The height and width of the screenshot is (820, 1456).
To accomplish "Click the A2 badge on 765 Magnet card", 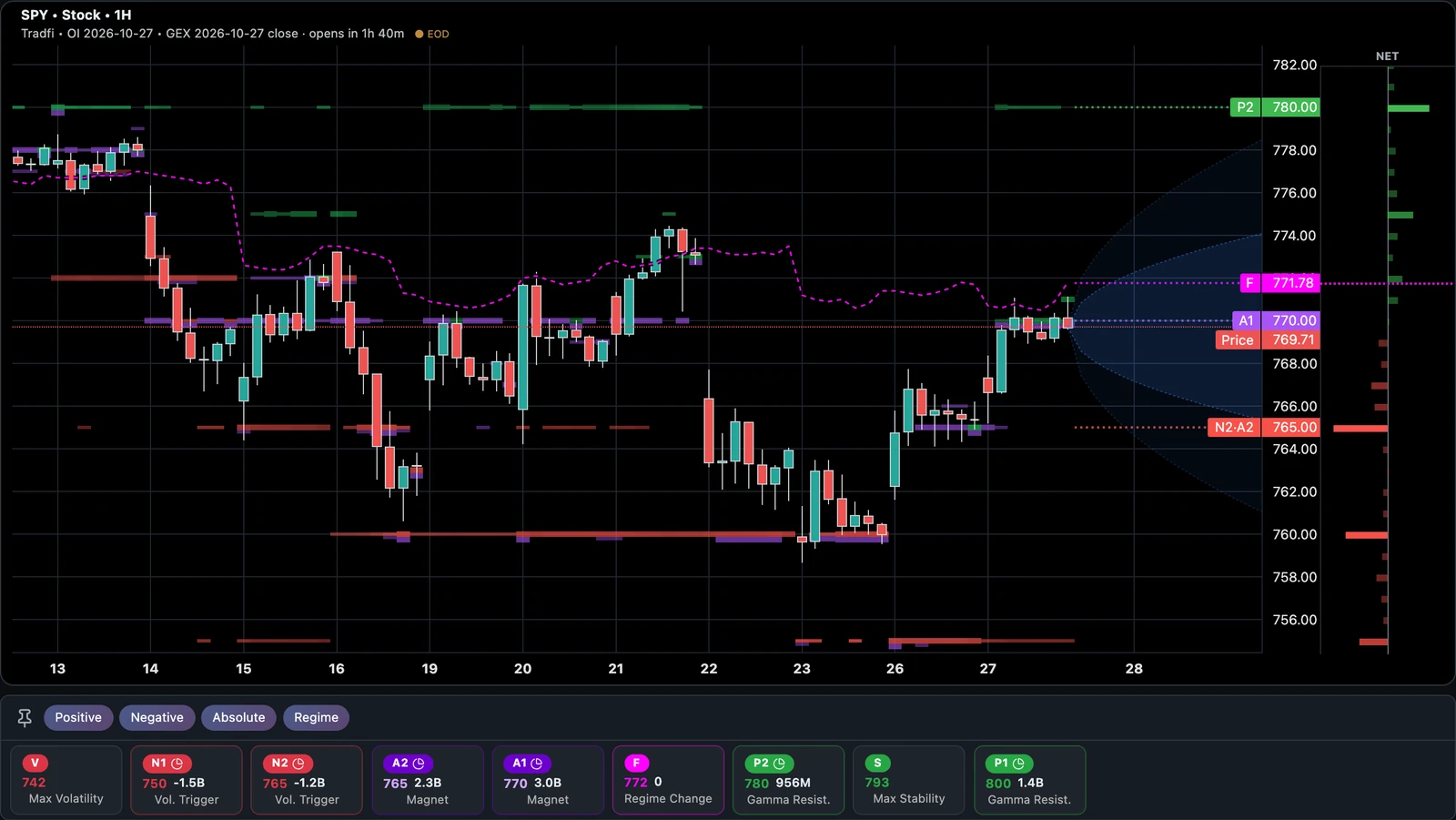I will [x=408, y=764].
